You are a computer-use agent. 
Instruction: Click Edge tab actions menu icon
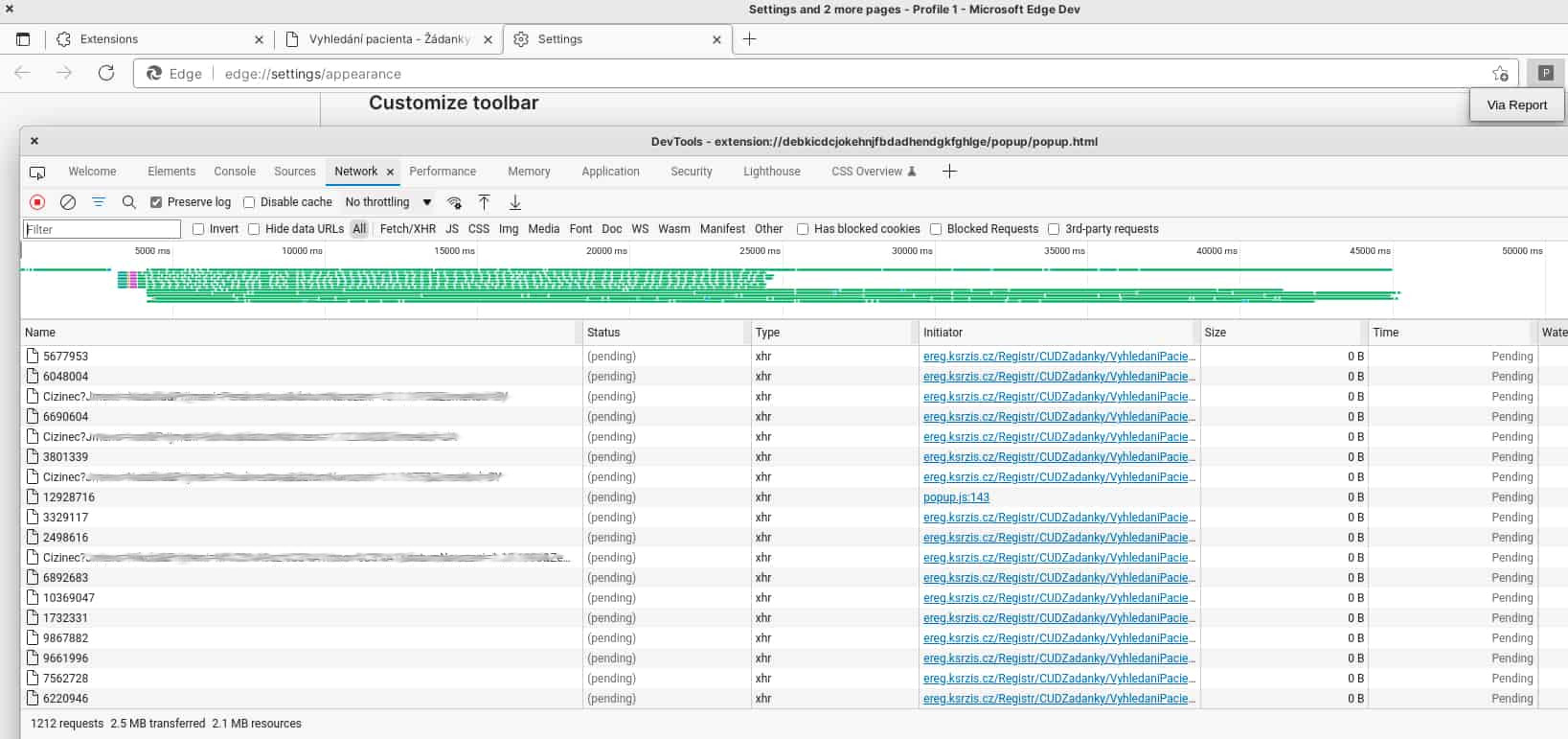23,39
